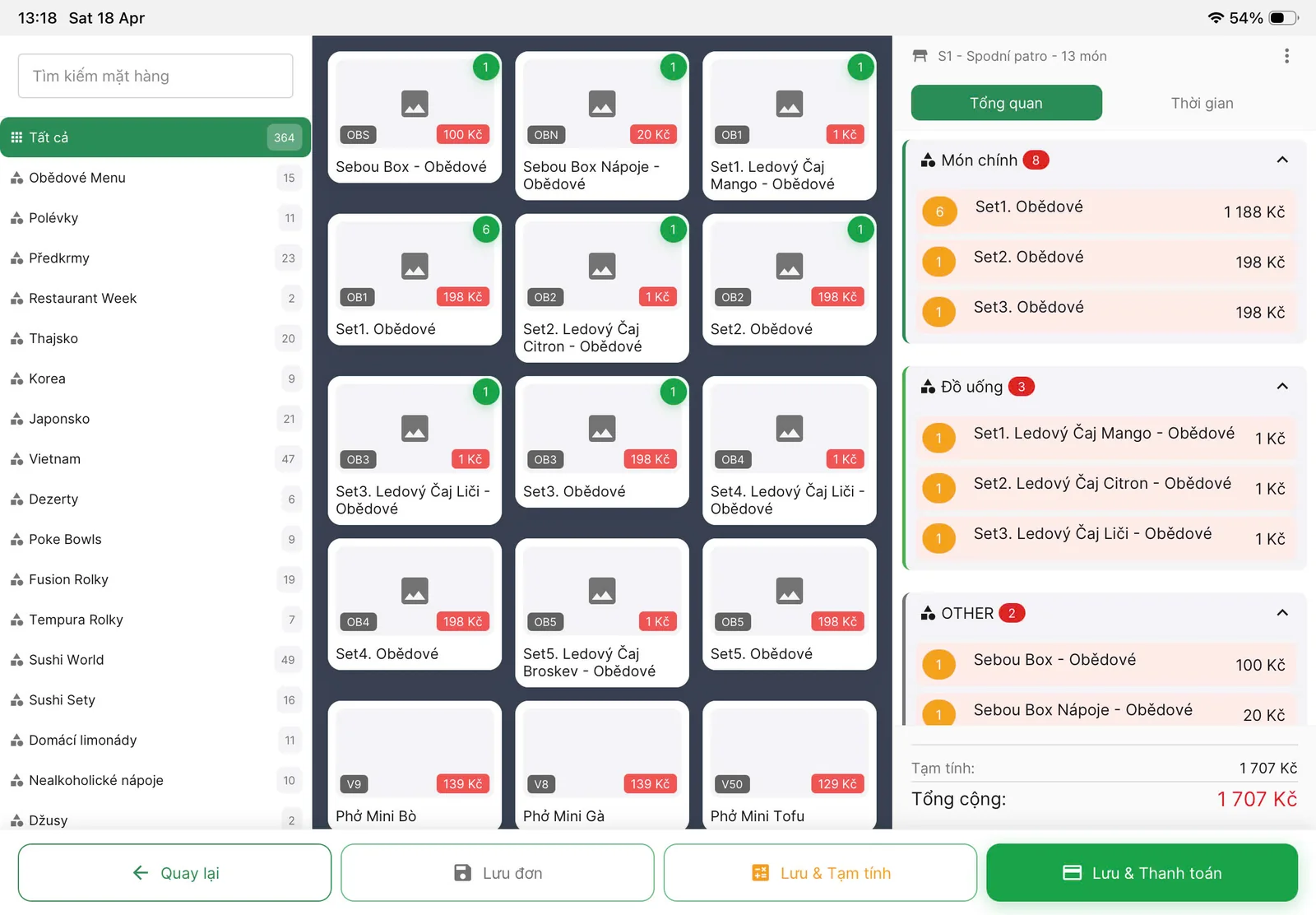Open the three-dot options menu for table S1

1286,56
